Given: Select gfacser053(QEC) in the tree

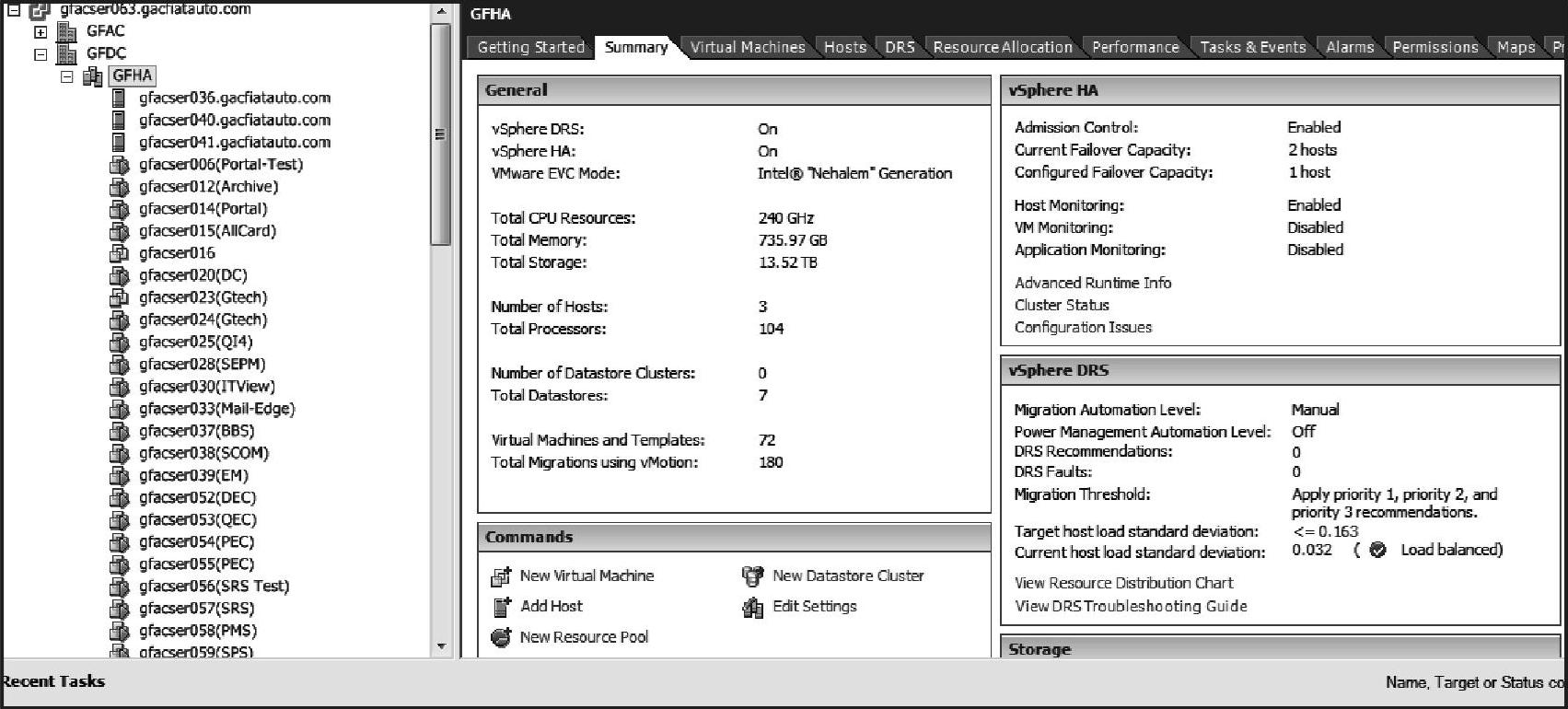Looking at the screenshot, I should click(198, 520).
